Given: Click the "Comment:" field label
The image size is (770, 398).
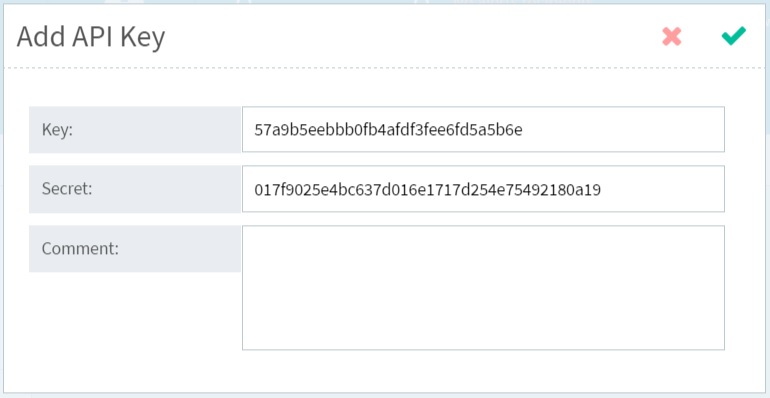Looking at the screenshot, I should tap(81, 249).
